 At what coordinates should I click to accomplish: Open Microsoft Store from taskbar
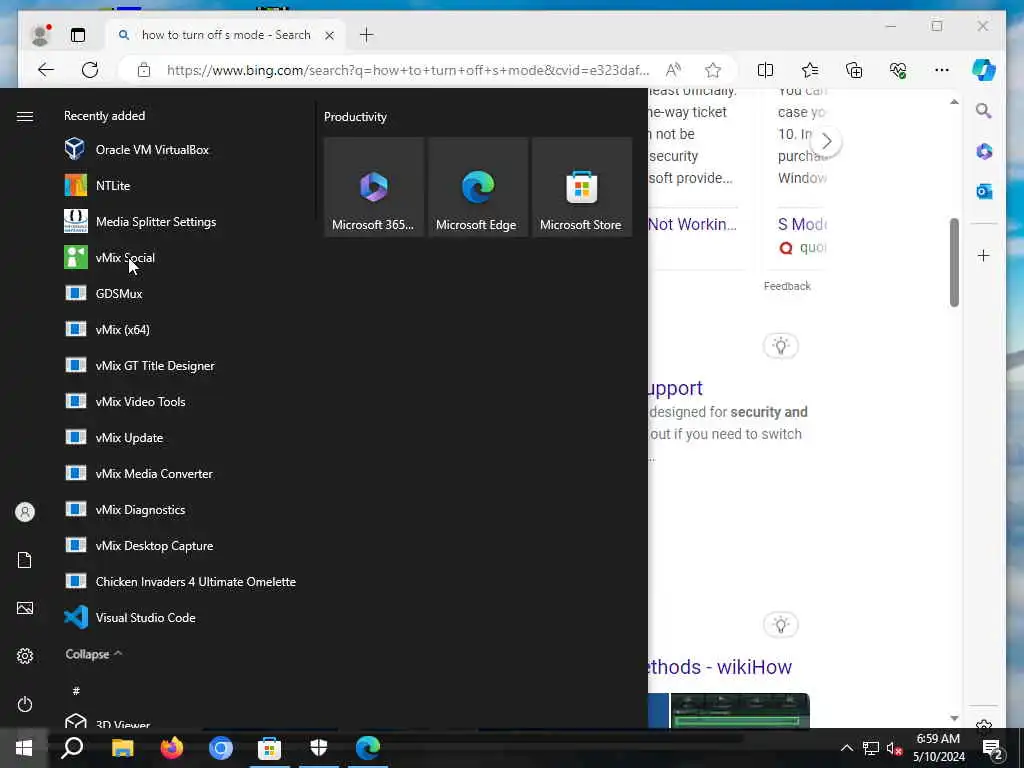pyautogui.click(x=269, y=748)
